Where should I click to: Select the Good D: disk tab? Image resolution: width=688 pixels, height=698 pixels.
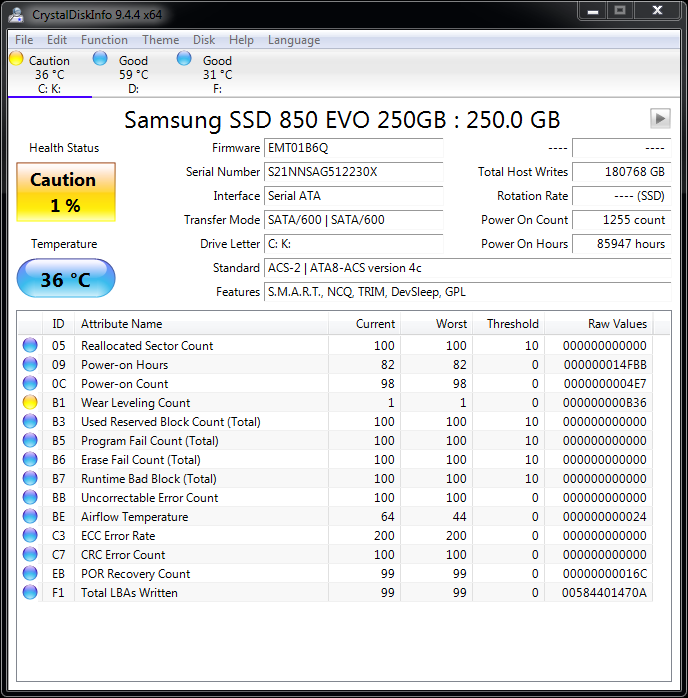(x=133, y=74)
